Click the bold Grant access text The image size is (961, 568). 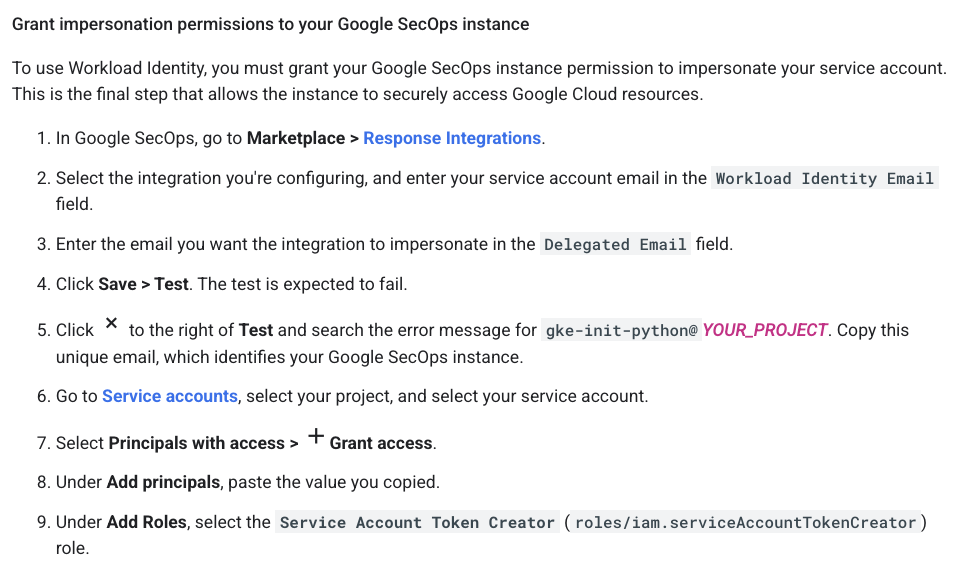(381, 443)
